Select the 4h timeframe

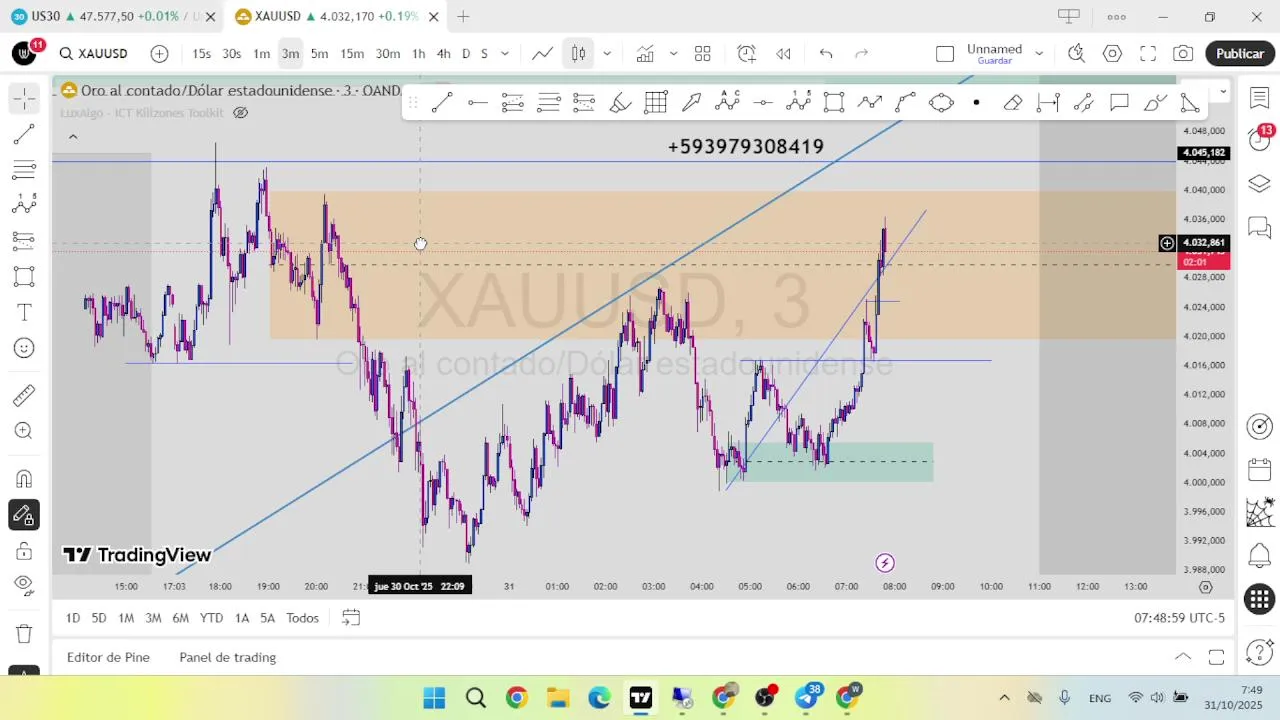(443, 54)
